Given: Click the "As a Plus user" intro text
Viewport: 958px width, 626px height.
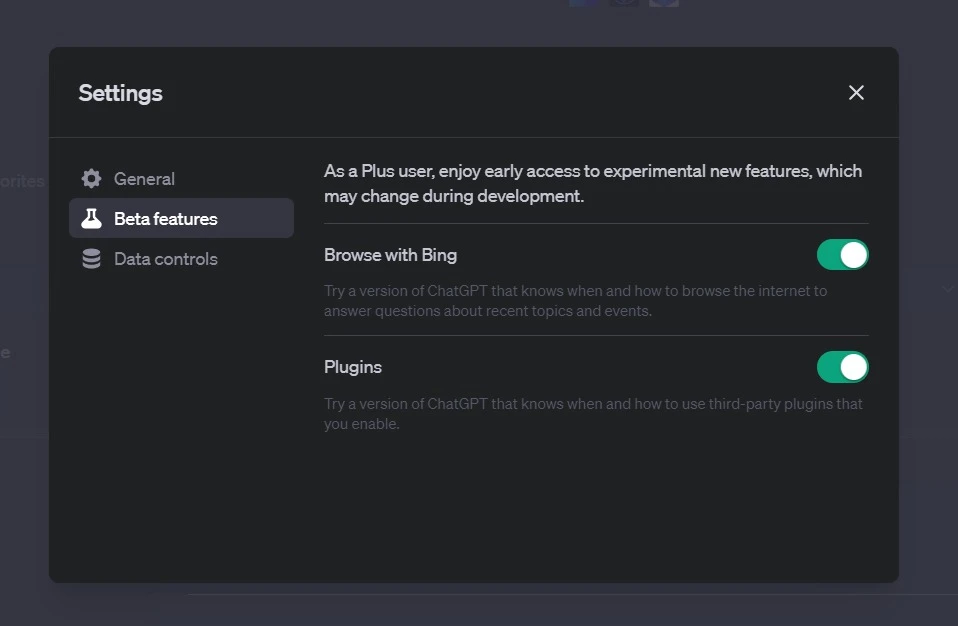Looking at the screenshot, I should click(592, 183).
